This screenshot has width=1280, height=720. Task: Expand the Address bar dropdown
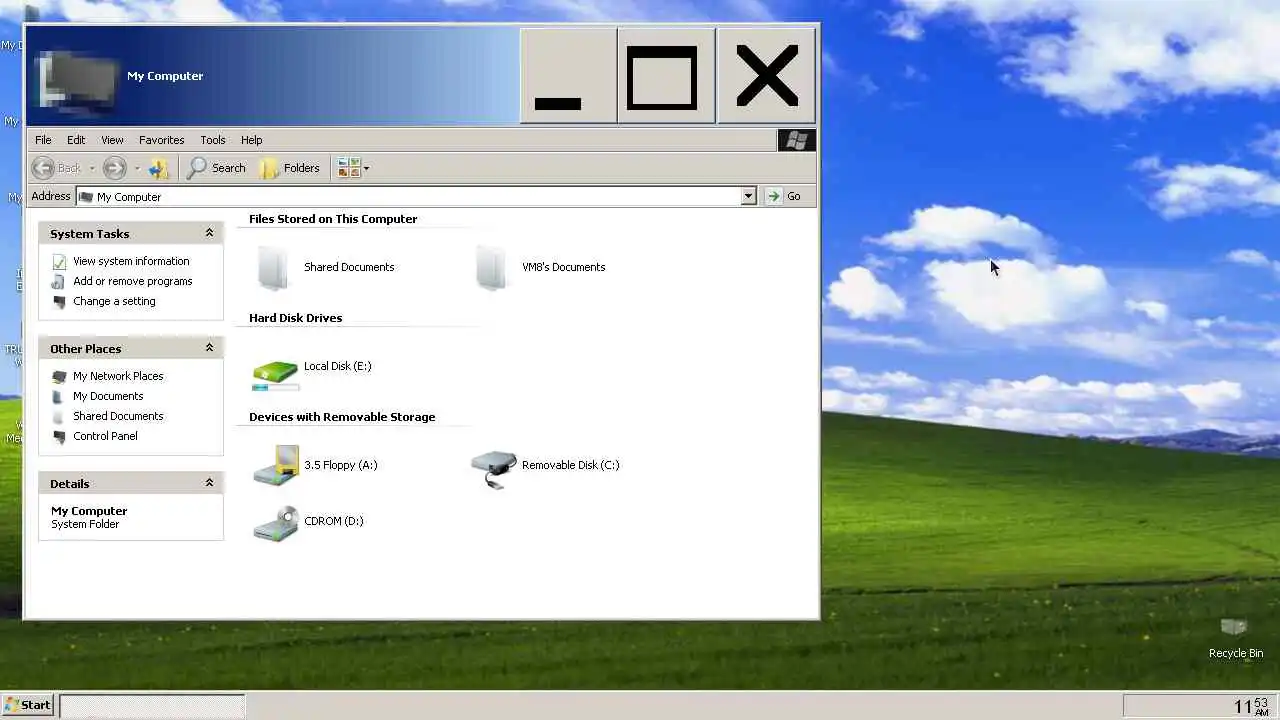(x=748, y=196)
